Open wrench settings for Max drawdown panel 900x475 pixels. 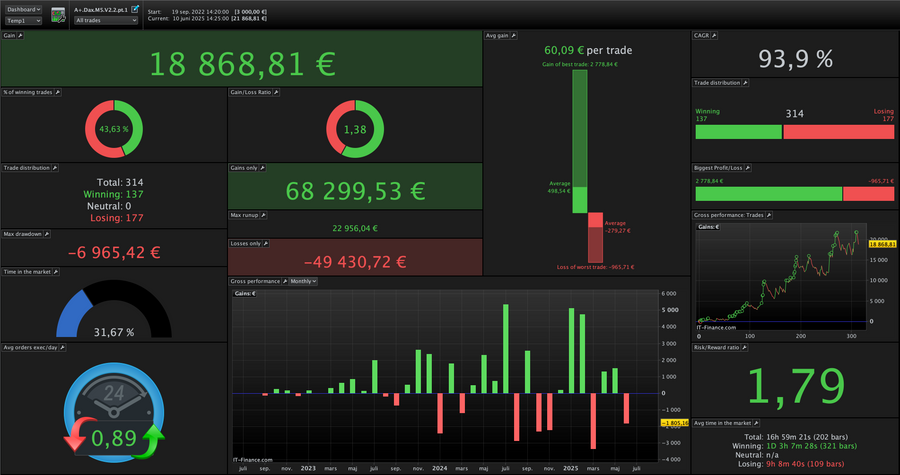47,234
